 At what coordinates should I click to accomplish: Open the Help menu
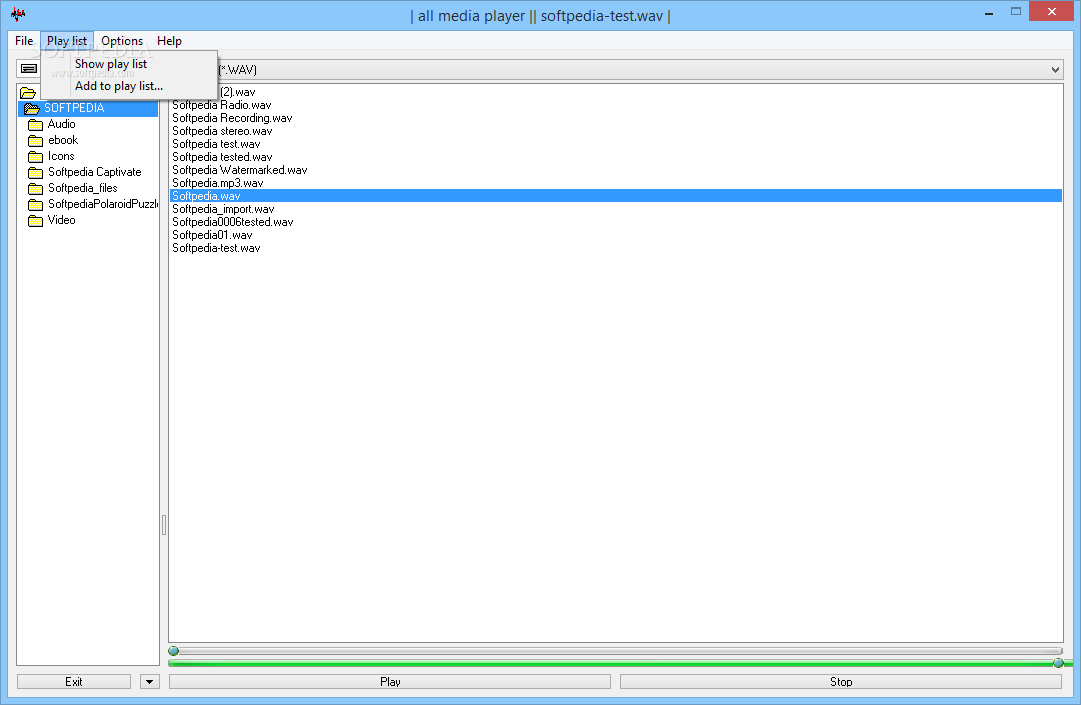169,41
